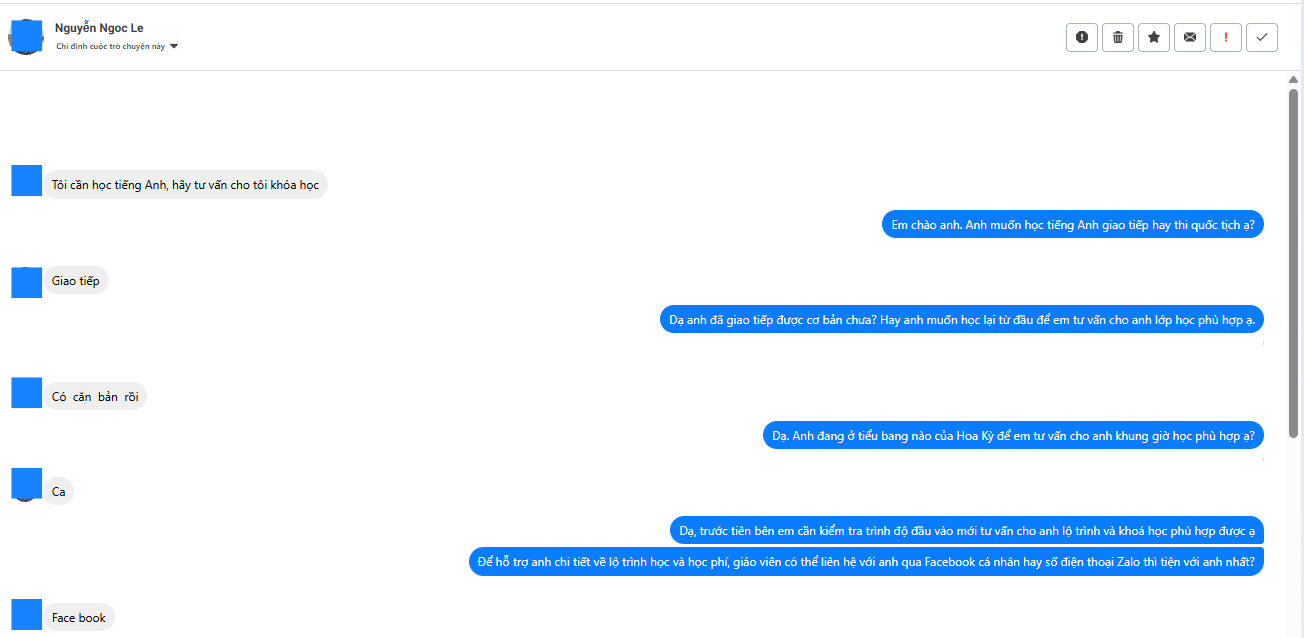Mark conversation unread with envelope icon
The height and width of the screenshot is (638, 1304).
1189,37
